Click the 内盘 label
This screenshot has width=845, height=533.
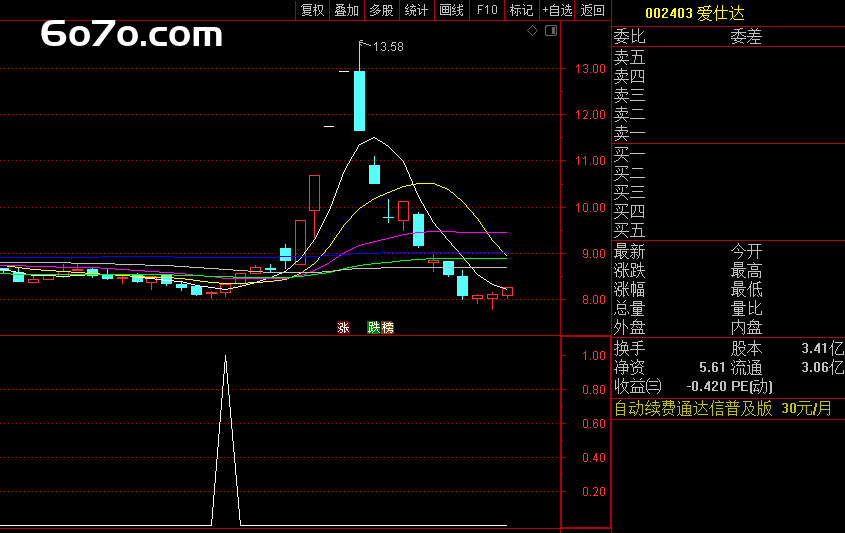tap(746, 327)
